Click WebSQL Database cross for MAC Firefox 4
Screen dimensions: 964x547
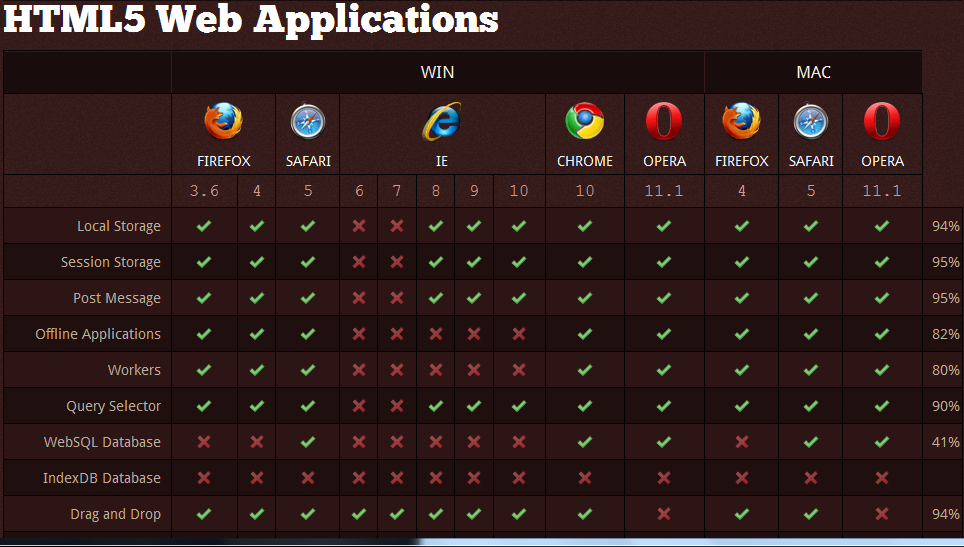[742, 442]
